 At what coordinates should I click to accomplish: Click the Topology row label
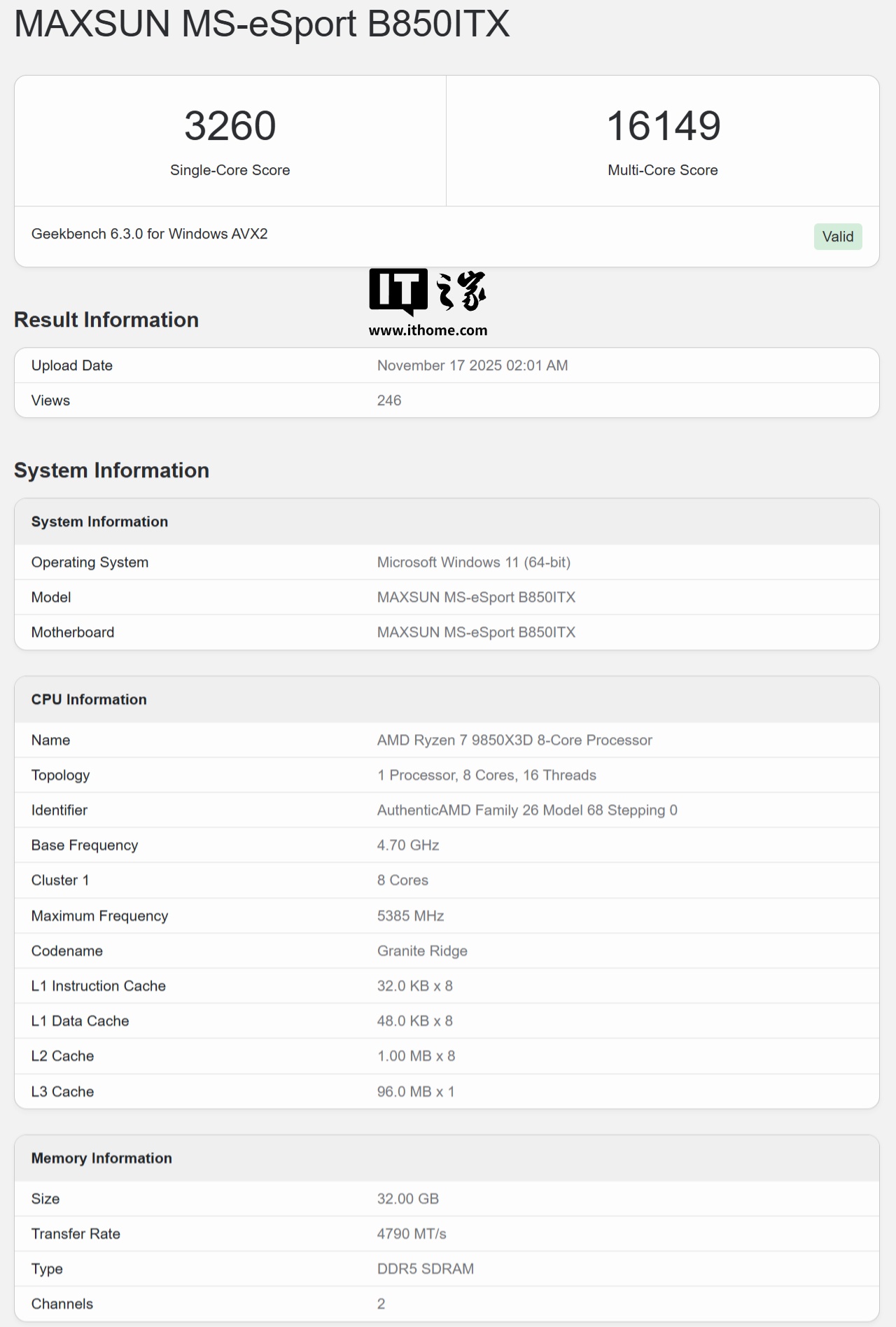tap(60, 775)
